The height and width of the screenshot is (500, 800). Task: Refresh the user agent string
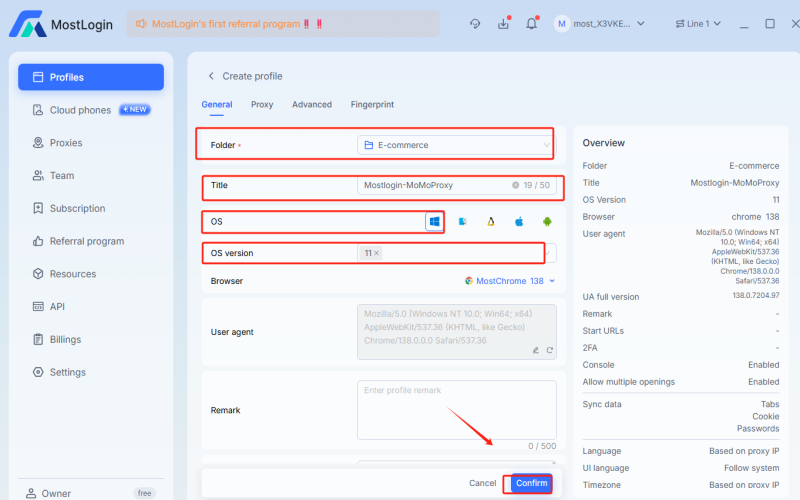pos(549,350)
